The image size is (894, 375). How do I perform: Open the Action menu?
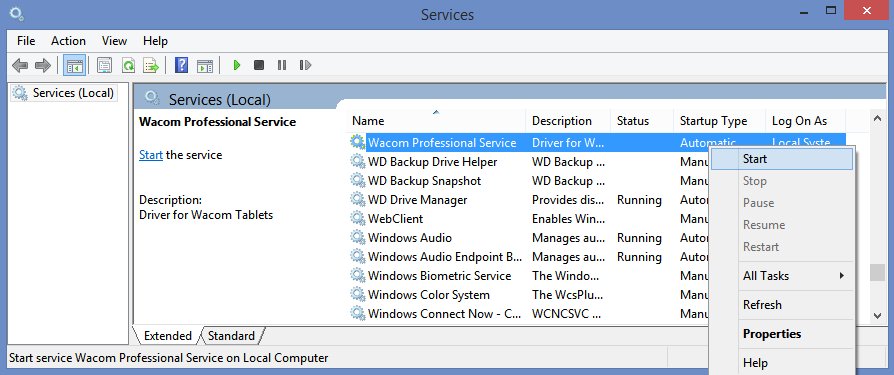pyautogui.click(x=68, y=41)
